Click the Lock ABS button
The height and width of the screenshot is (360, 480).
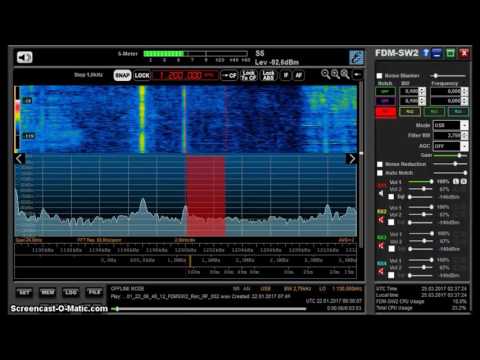tap(268, 75)
